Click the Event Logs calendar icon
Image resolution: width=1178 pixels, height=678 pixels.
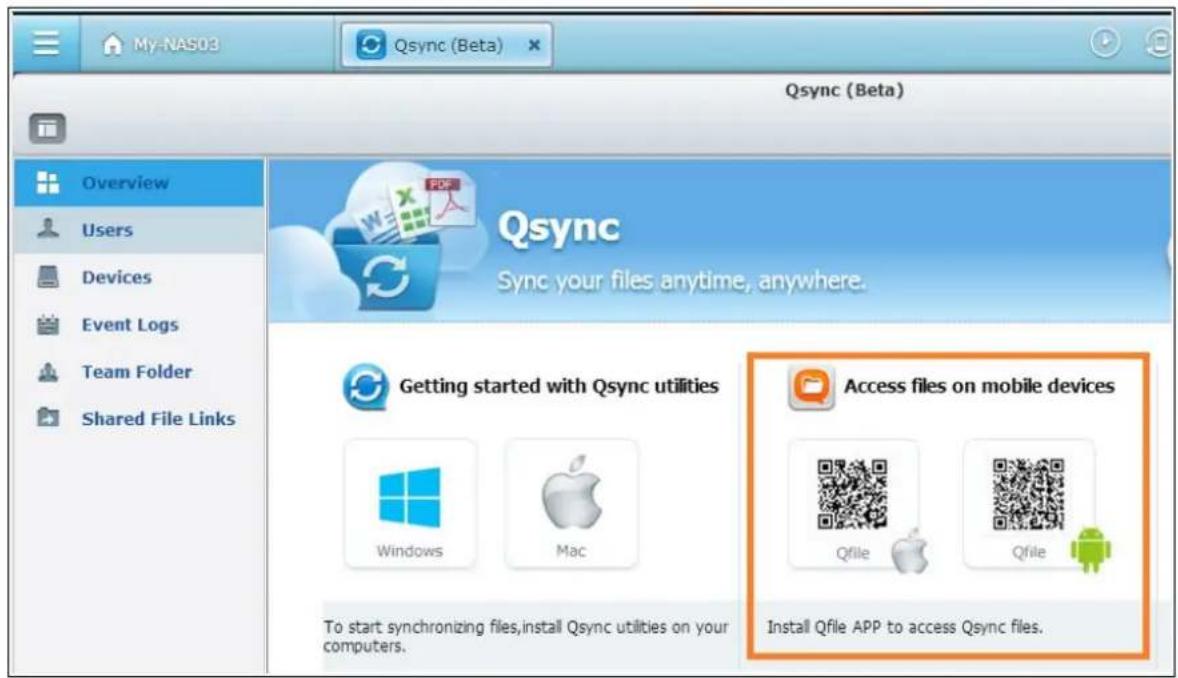pyautogui.click(x=48, y=324)
